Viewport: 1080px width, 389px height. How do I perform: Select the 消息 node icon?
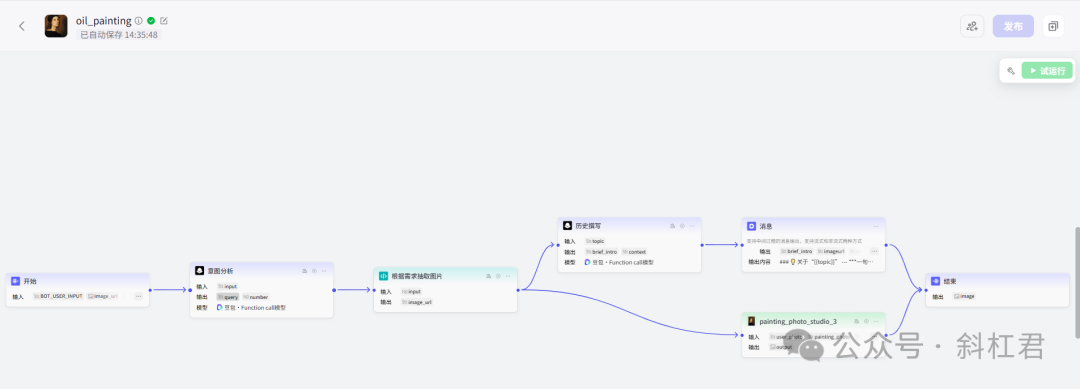pyautogui.click(x=752, y=225)
